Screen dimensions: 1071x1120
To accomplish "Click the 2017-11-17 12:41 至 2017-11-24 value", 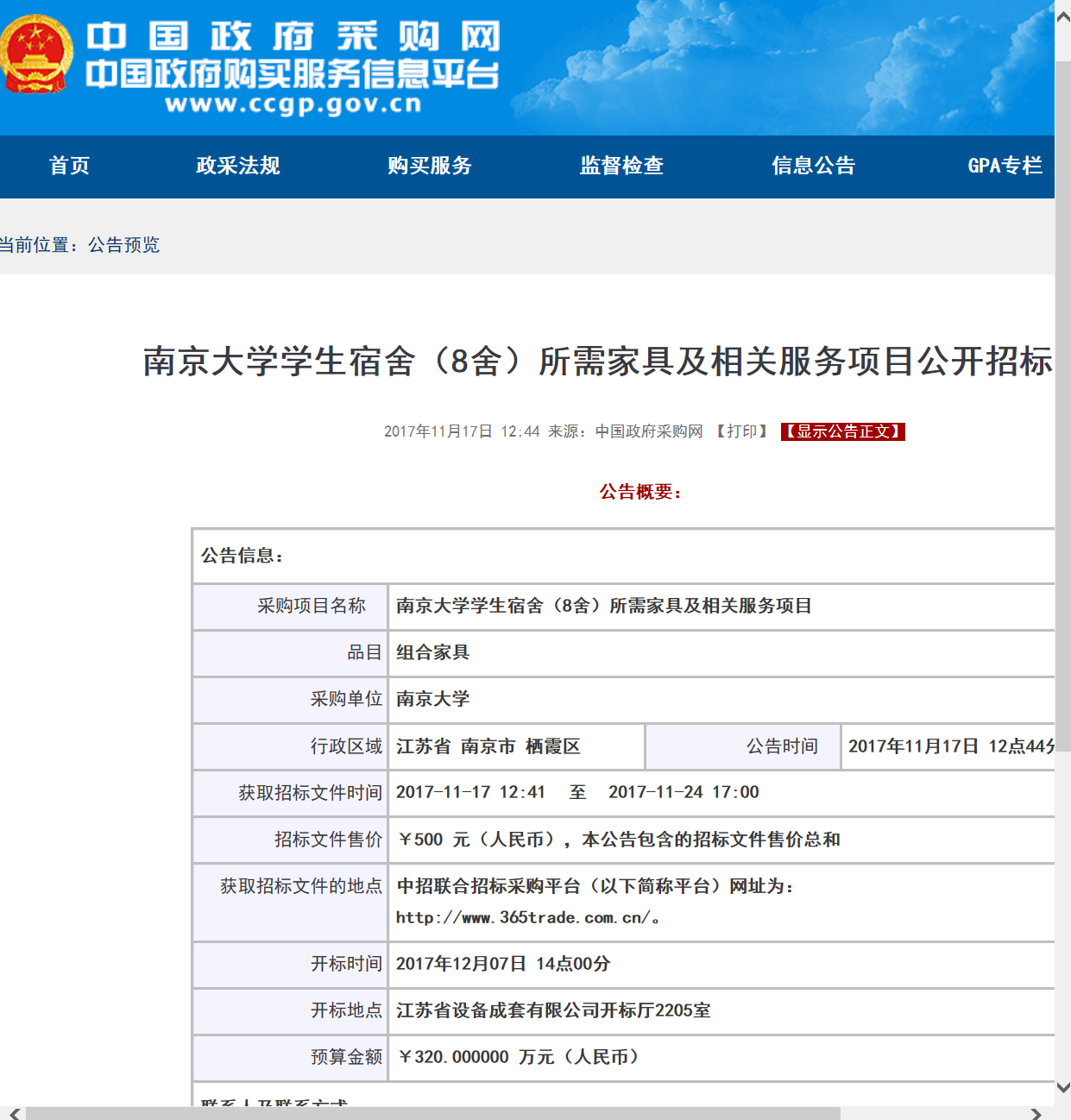I will (x=577, y=792).
